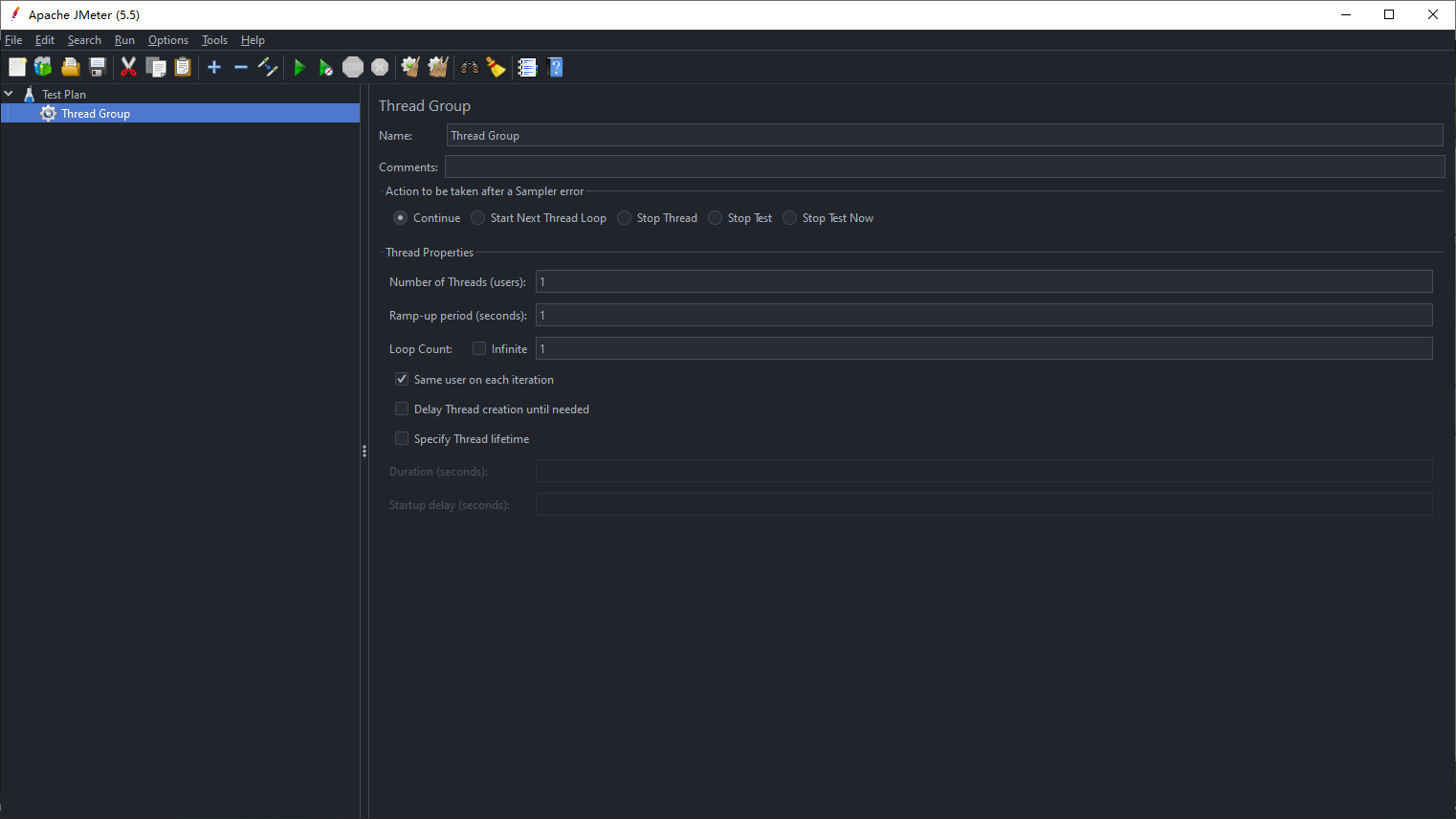Screen dimensions: 1456x819
Task: Stop the test with STOP icon
Action: coord(353,67)
